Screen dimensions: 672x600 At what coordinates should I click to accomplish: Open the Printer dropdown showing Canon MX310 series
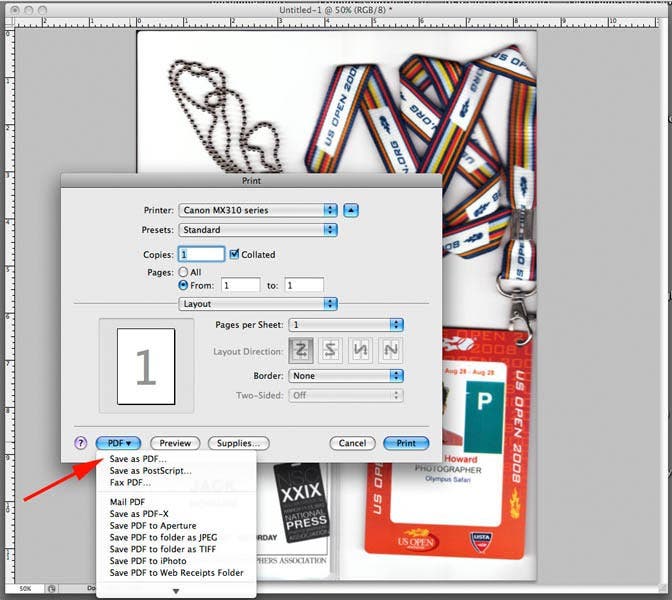click(258, 210)
